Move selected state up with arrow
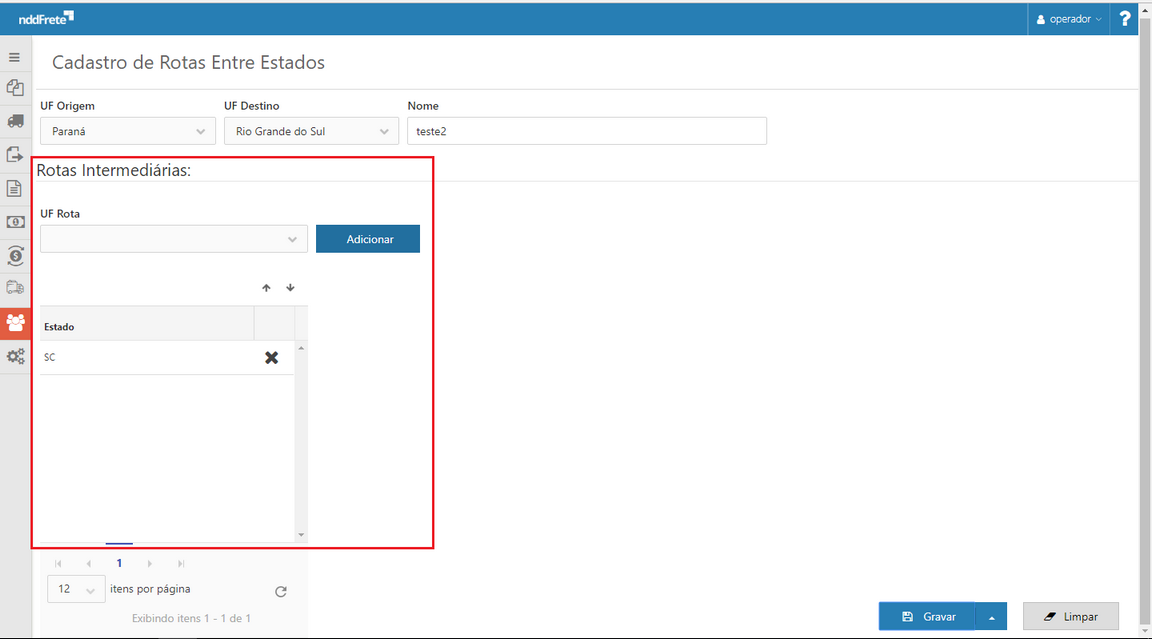 tap(266, 288)
